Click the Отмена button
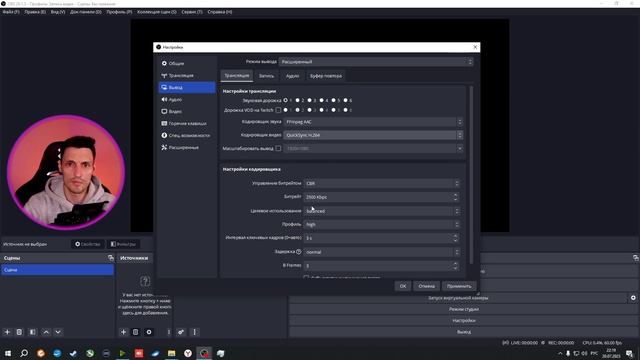 [427, 286]
